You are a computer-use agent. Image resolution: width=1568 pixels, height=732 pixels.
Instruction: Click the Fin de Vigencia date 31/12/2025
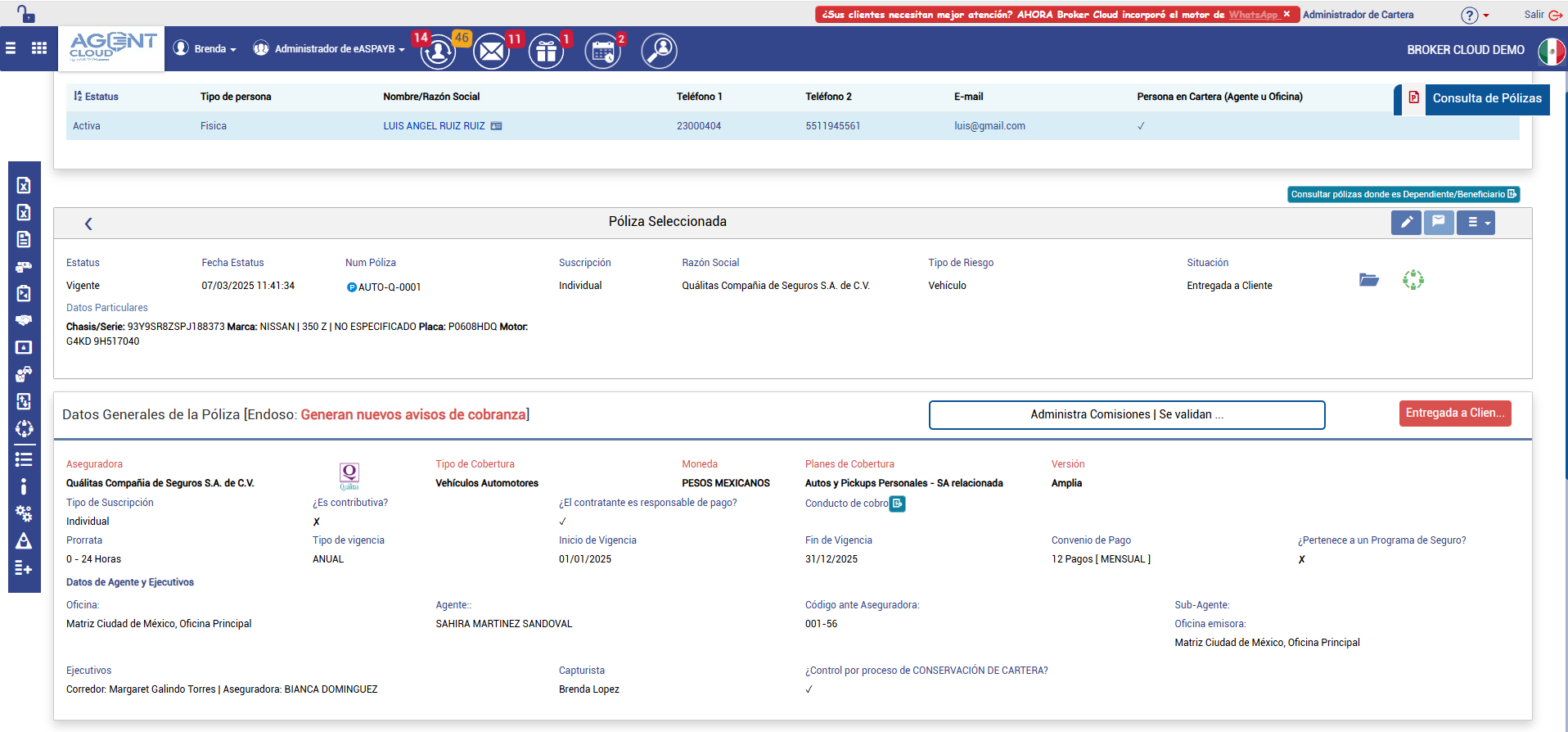831,559
